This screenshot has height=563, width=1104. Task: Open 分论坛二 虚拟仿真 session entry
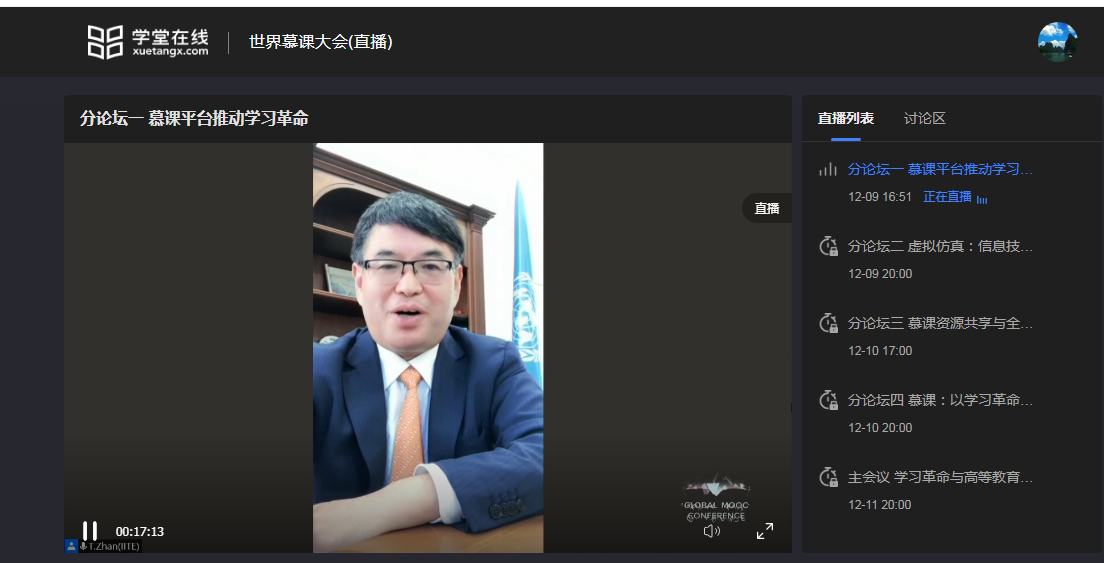pyautogui.click(x=939, y=246)
